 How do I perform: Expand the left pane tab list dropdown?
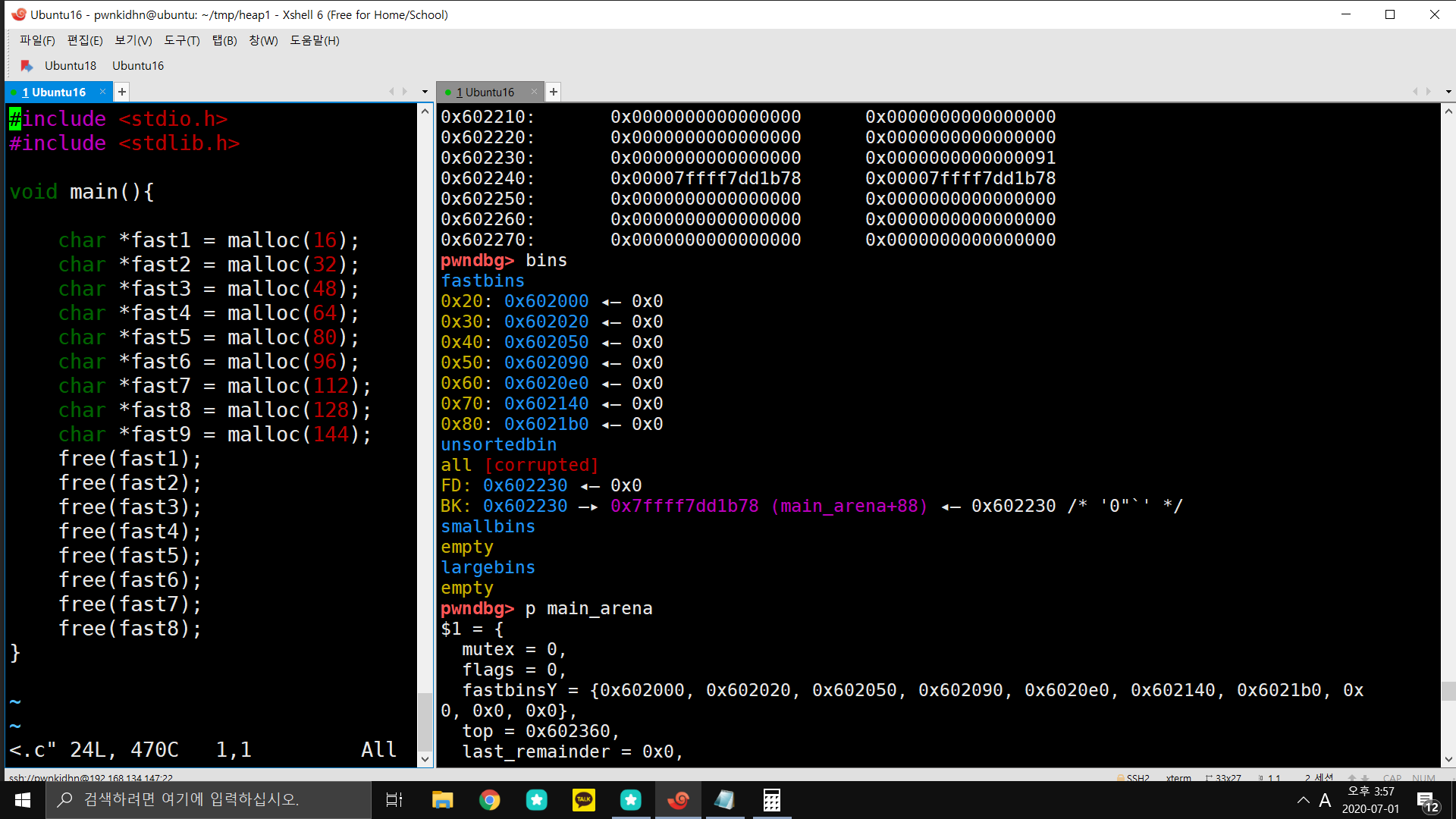click(425, 92)
